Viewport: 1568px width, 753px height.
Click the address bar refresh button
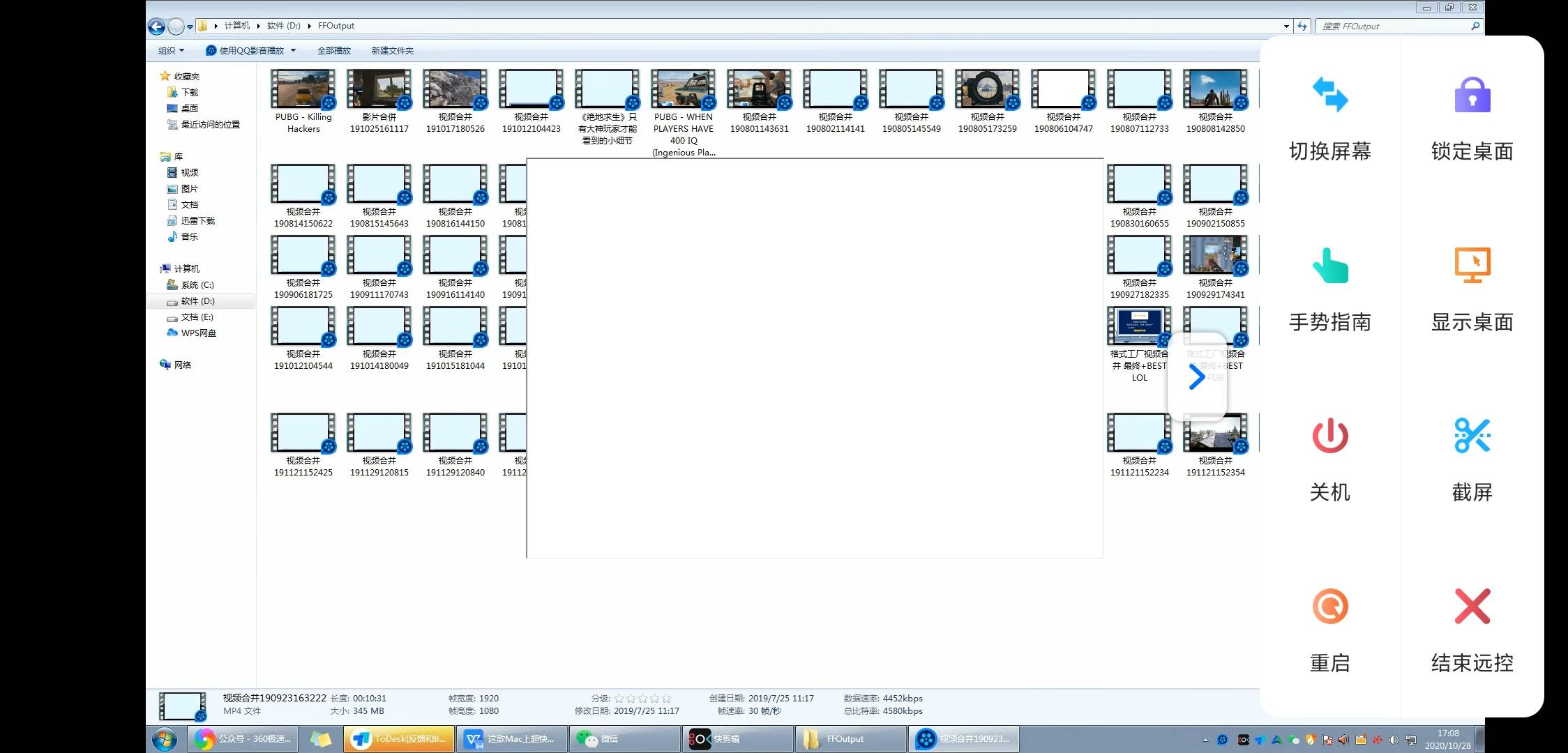click(x=1302, y=26)
